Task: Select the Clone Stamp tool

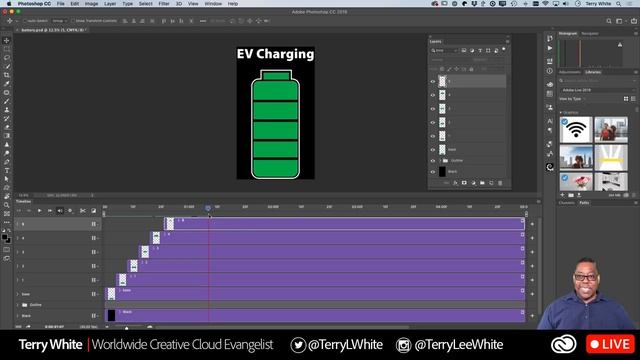Action: 7,110
